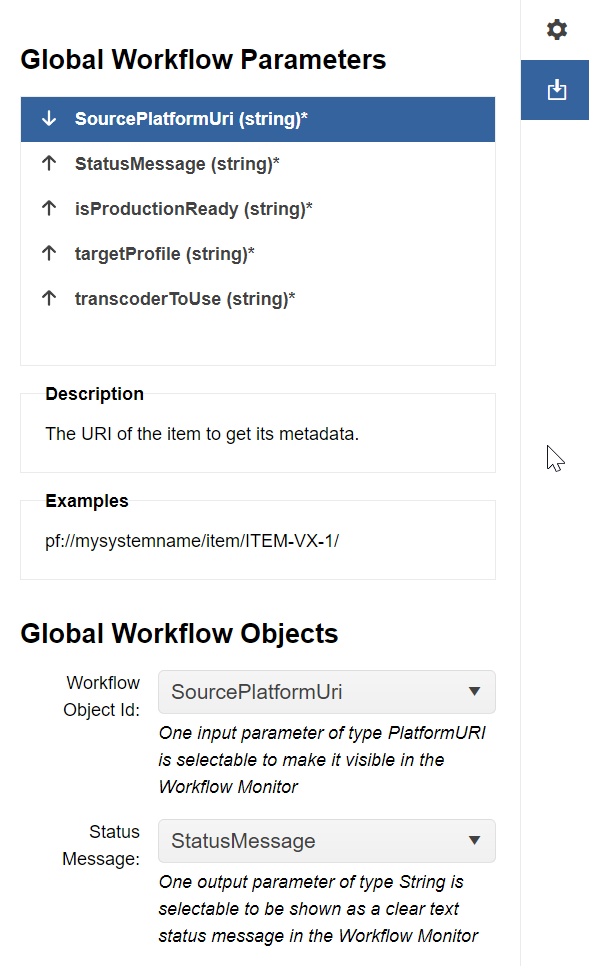Select the isProductionReady (string) parameter

tap(258, 209)
